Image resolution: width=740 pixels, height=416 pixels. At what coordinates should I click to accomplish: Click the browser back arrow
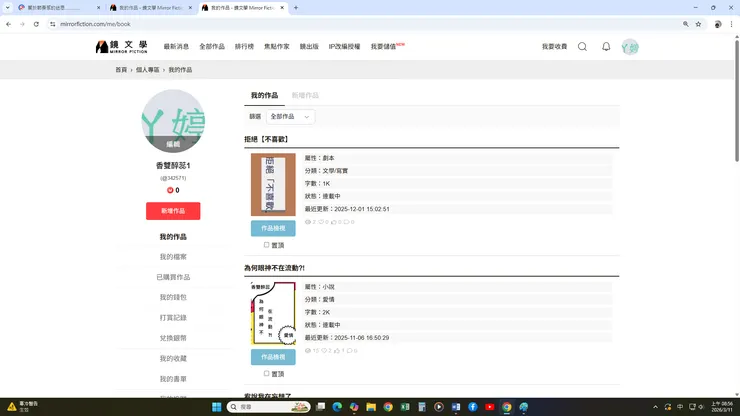coord(8,24)
